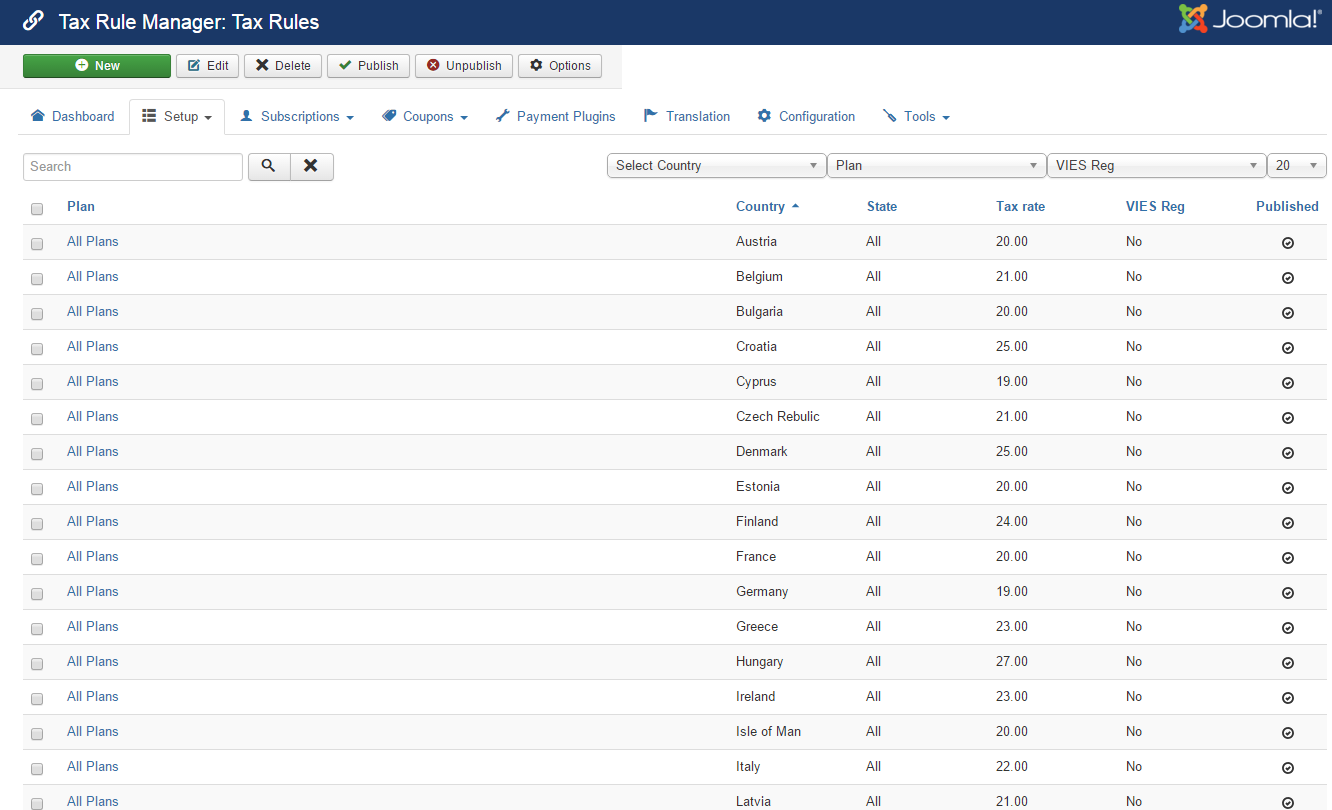This screenshot has height=810, width=1332.
Task: Check the Hungary row checkbox
Action: click(x=37, y=664)
